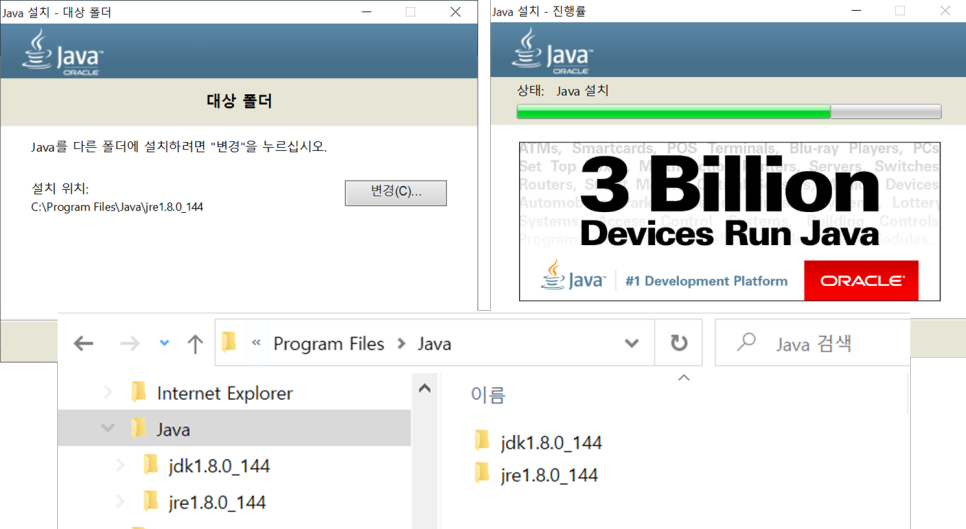
Task: Click Internet Explorer folder icon in tree
Action: click(139, 390)
